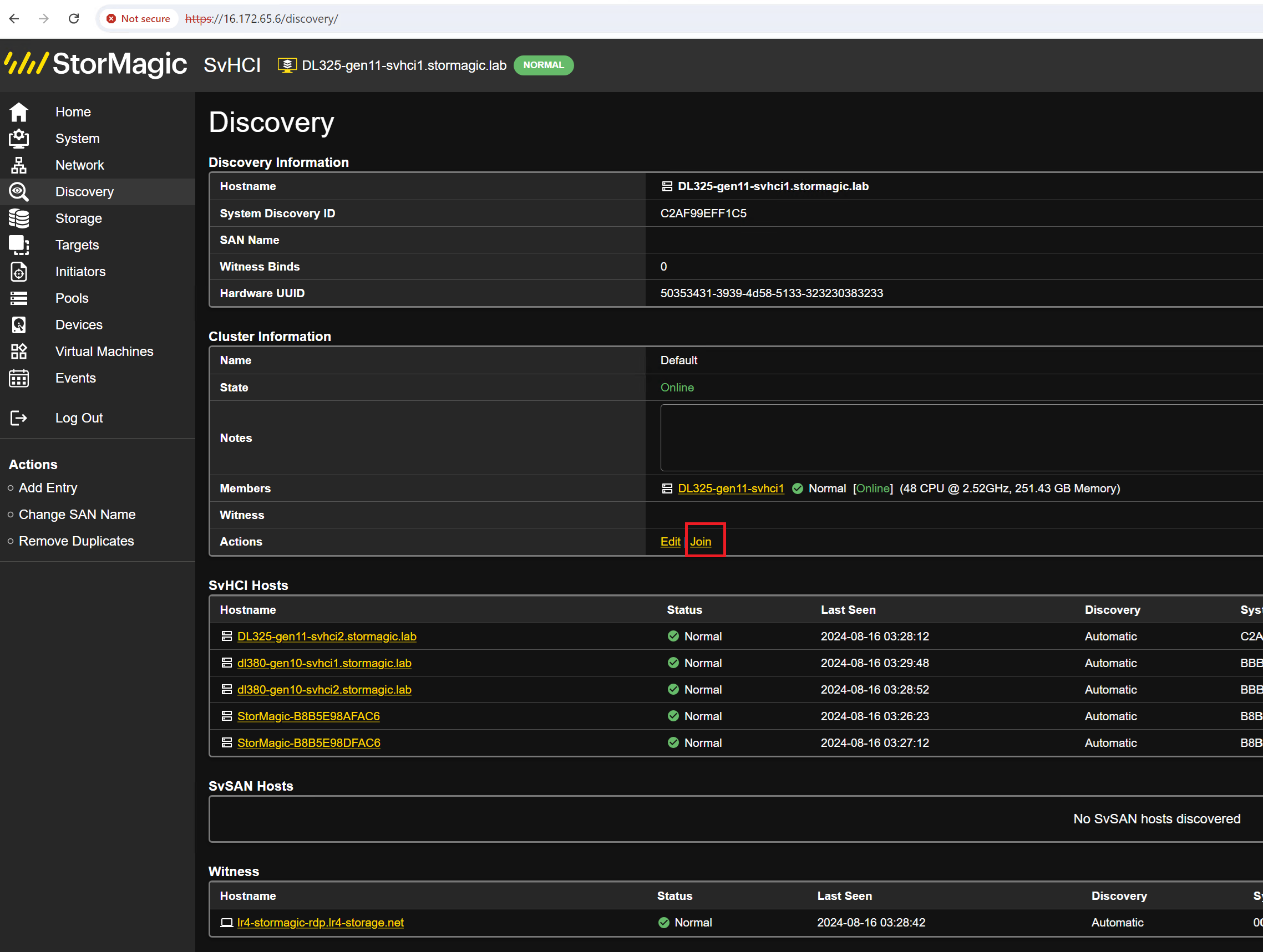Open the Home menu item
This screenshot has width=1263, height=952.
73,112
